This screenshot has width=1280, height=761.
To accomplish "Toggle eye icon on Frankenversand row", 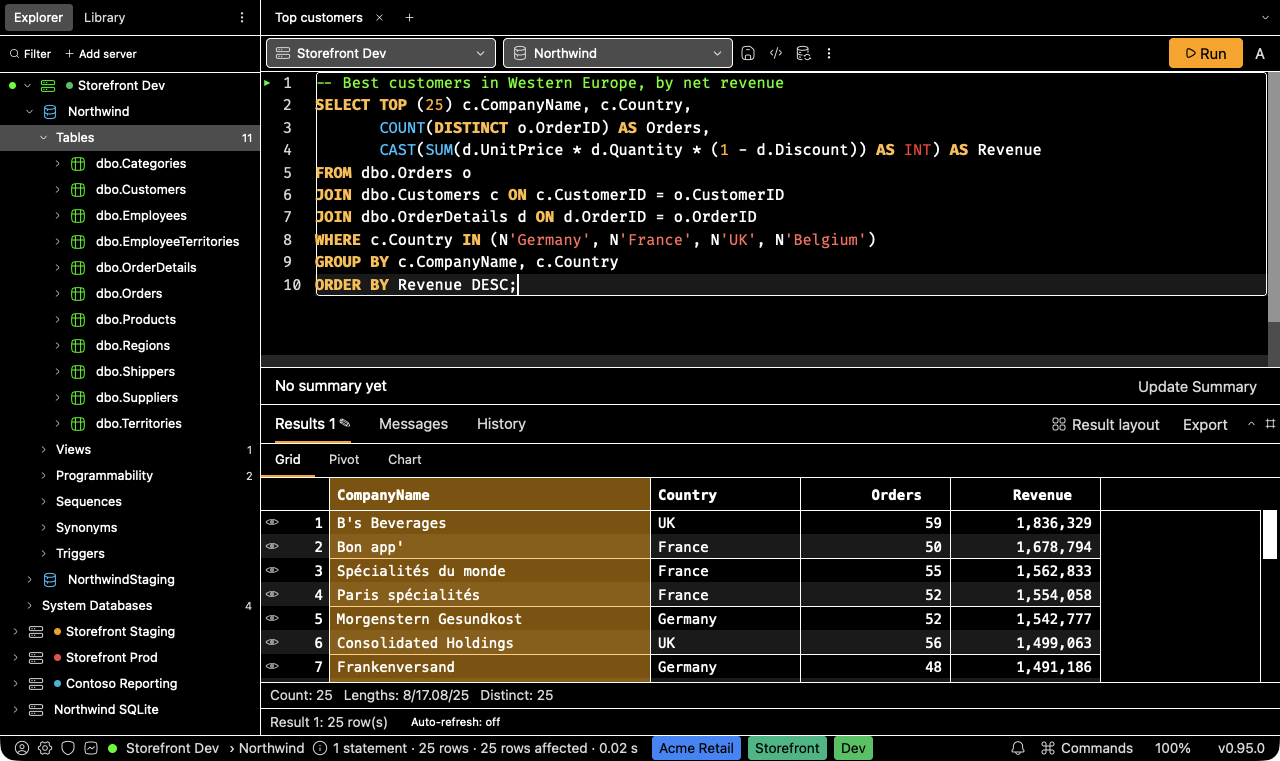I will [x=271, y=667].
